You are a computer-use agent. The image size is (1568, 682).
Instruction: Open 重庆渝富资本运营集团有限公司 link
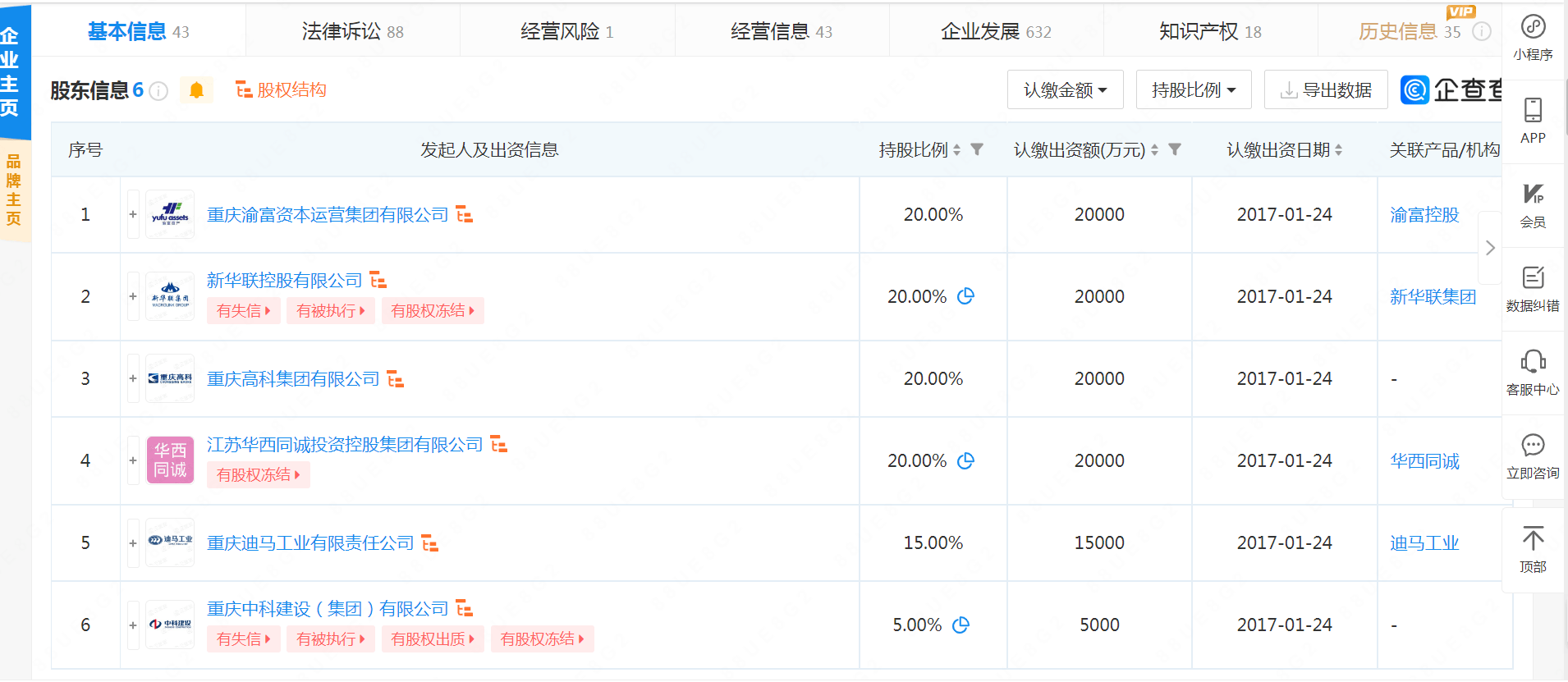click(328, 215)
